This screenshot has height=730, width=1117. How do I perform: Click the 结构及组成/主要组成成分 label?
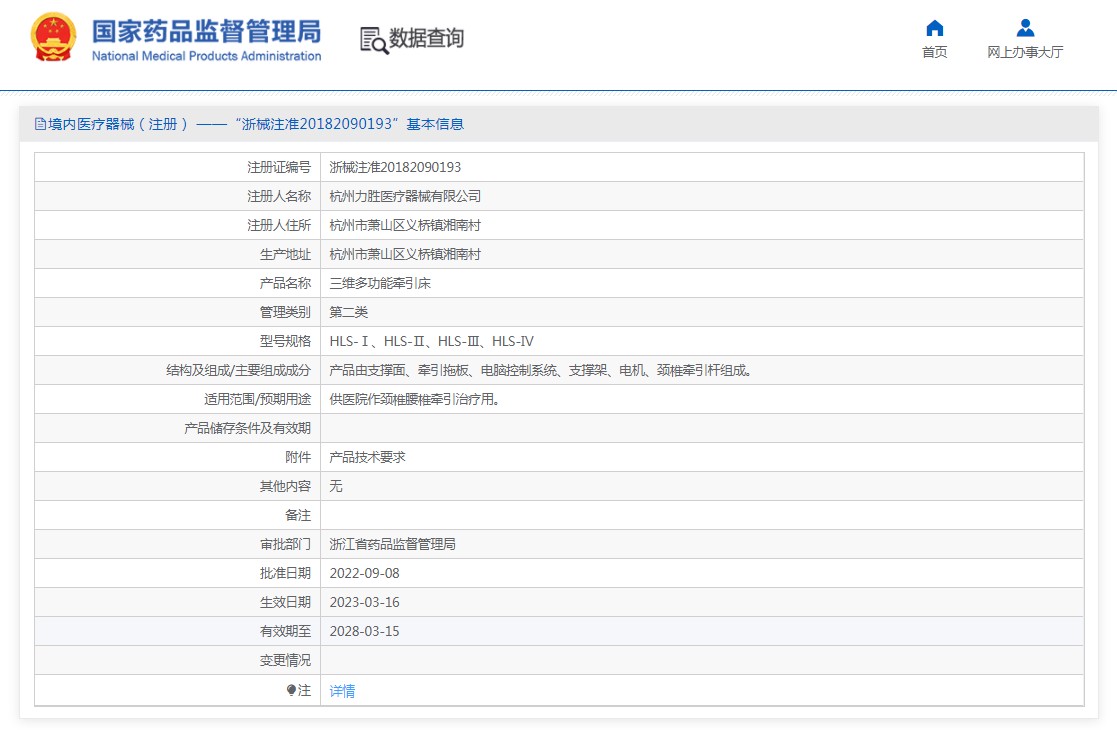(x=239, y=370)
